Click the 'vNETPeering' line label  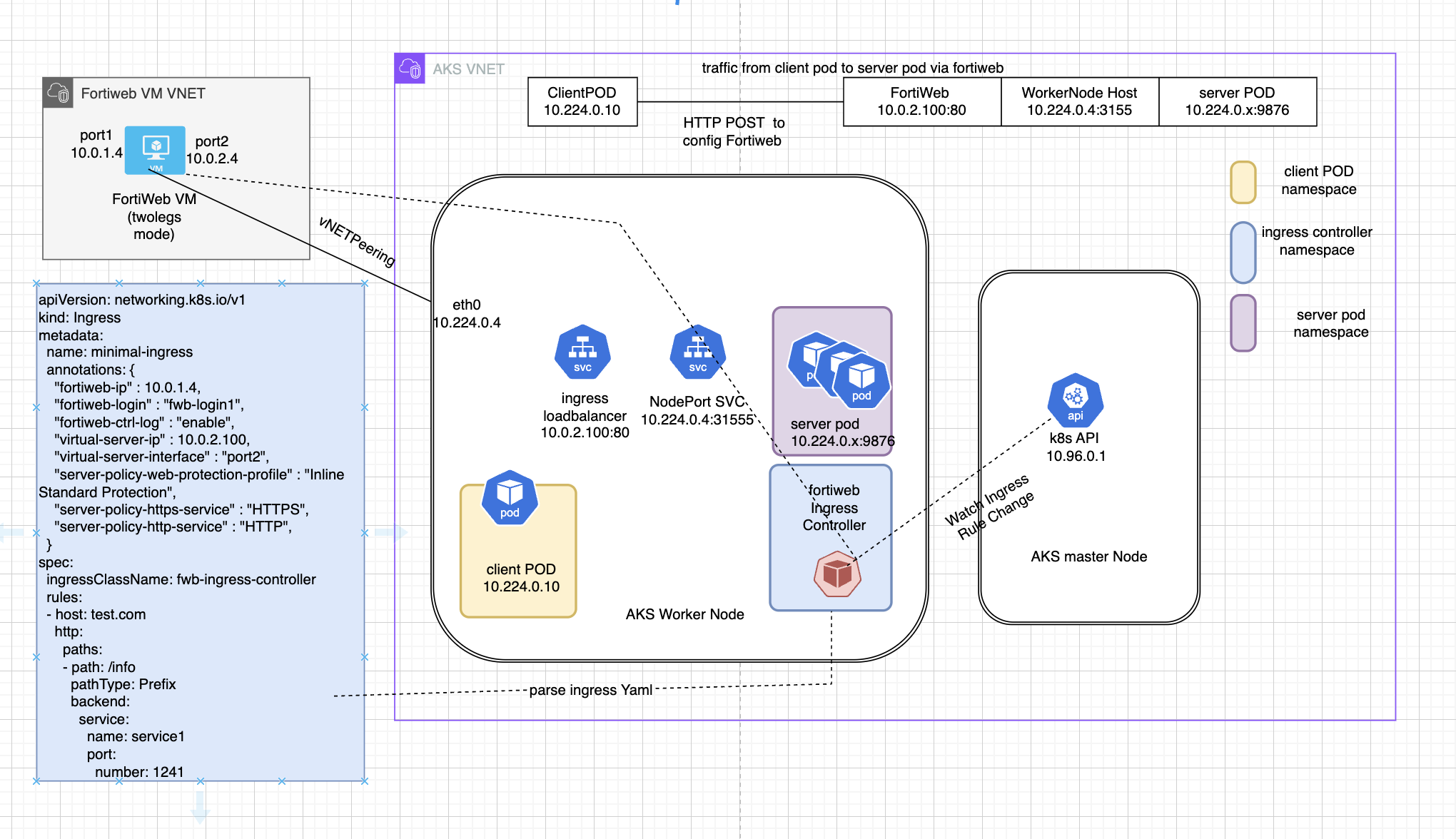[356, 241]
